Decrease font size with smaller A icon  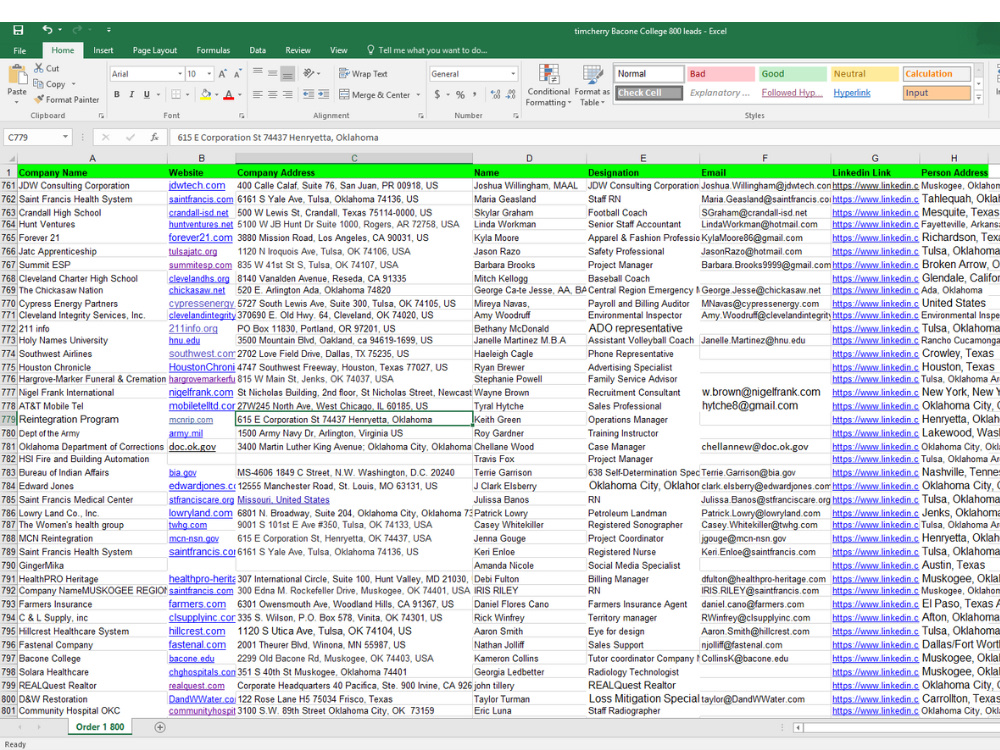tap(238, 74)
